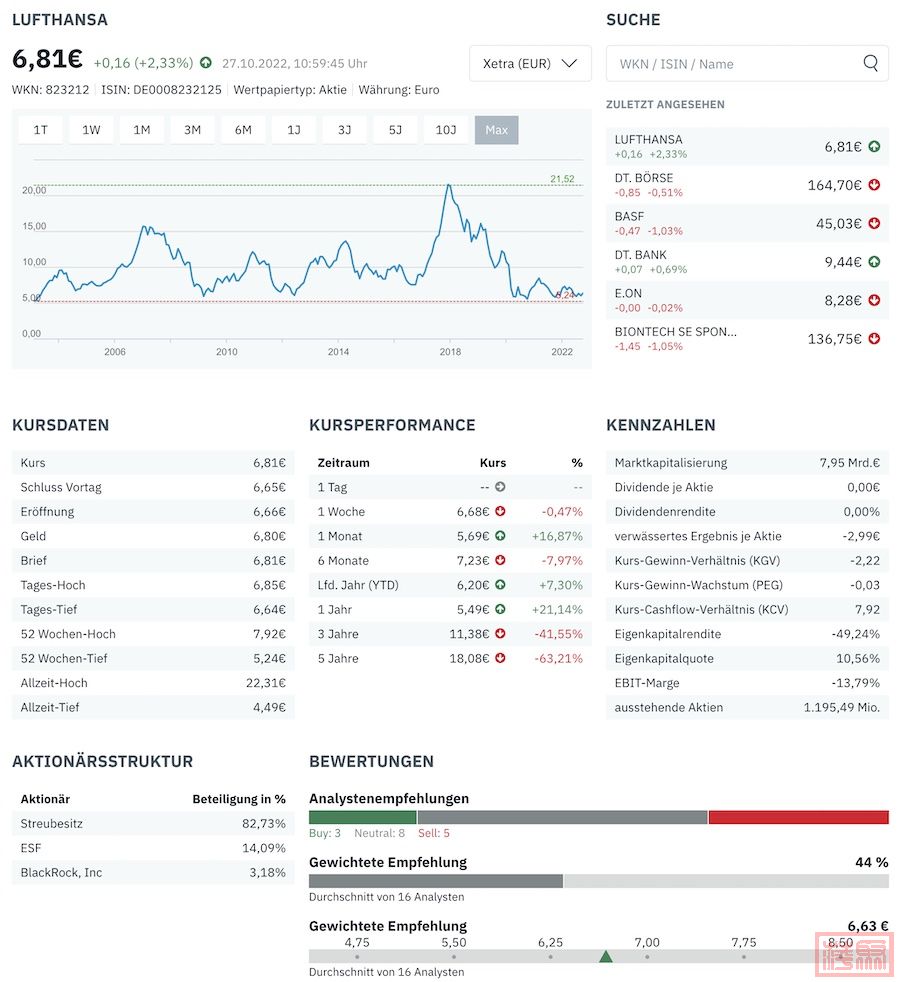Click the red down arrow for E.ON
Image resolution: width=900 pixels, height=982 pixels.
(874, 300)
